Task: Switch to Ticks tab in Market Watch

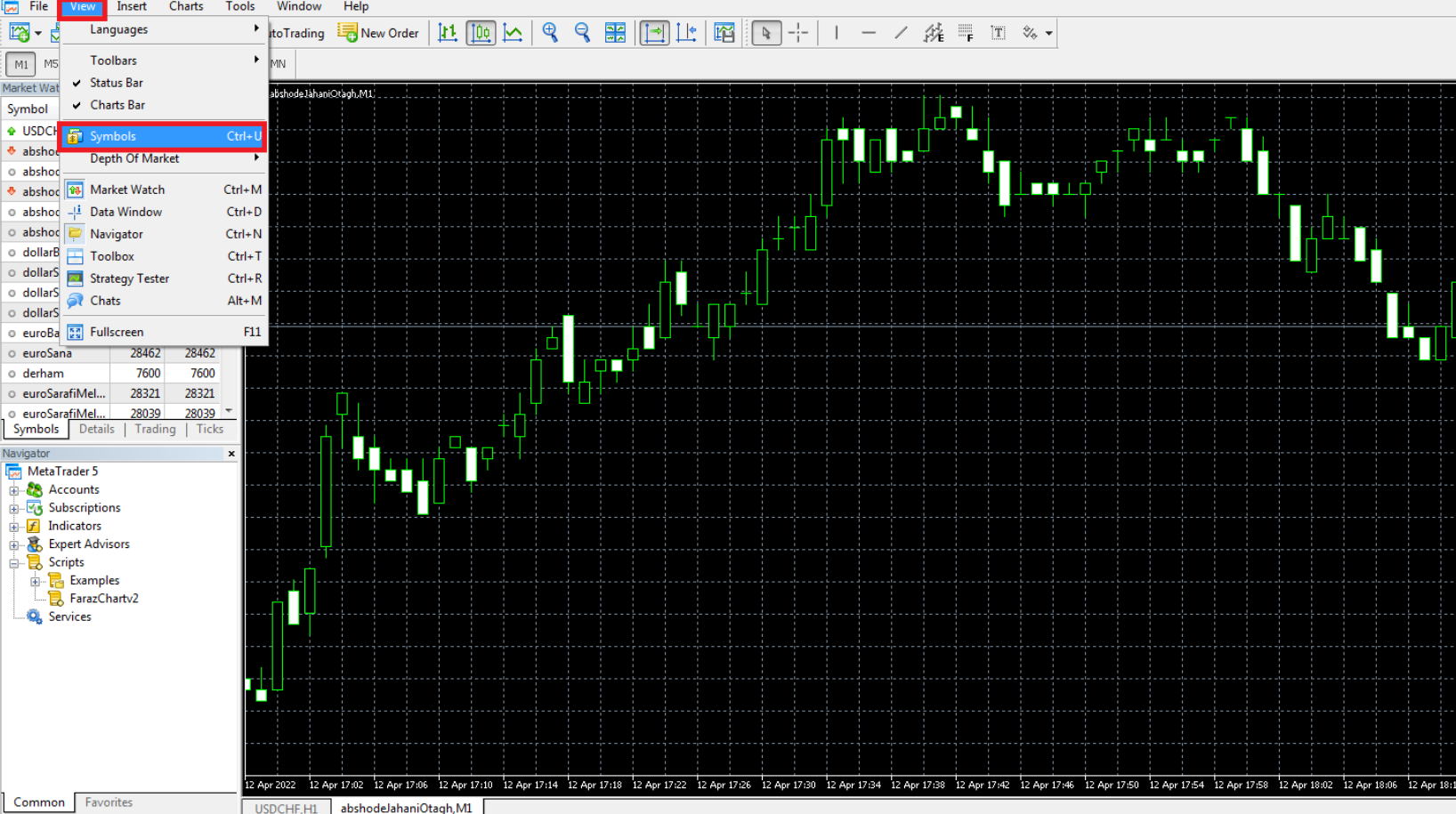Action: coord(210,429)
